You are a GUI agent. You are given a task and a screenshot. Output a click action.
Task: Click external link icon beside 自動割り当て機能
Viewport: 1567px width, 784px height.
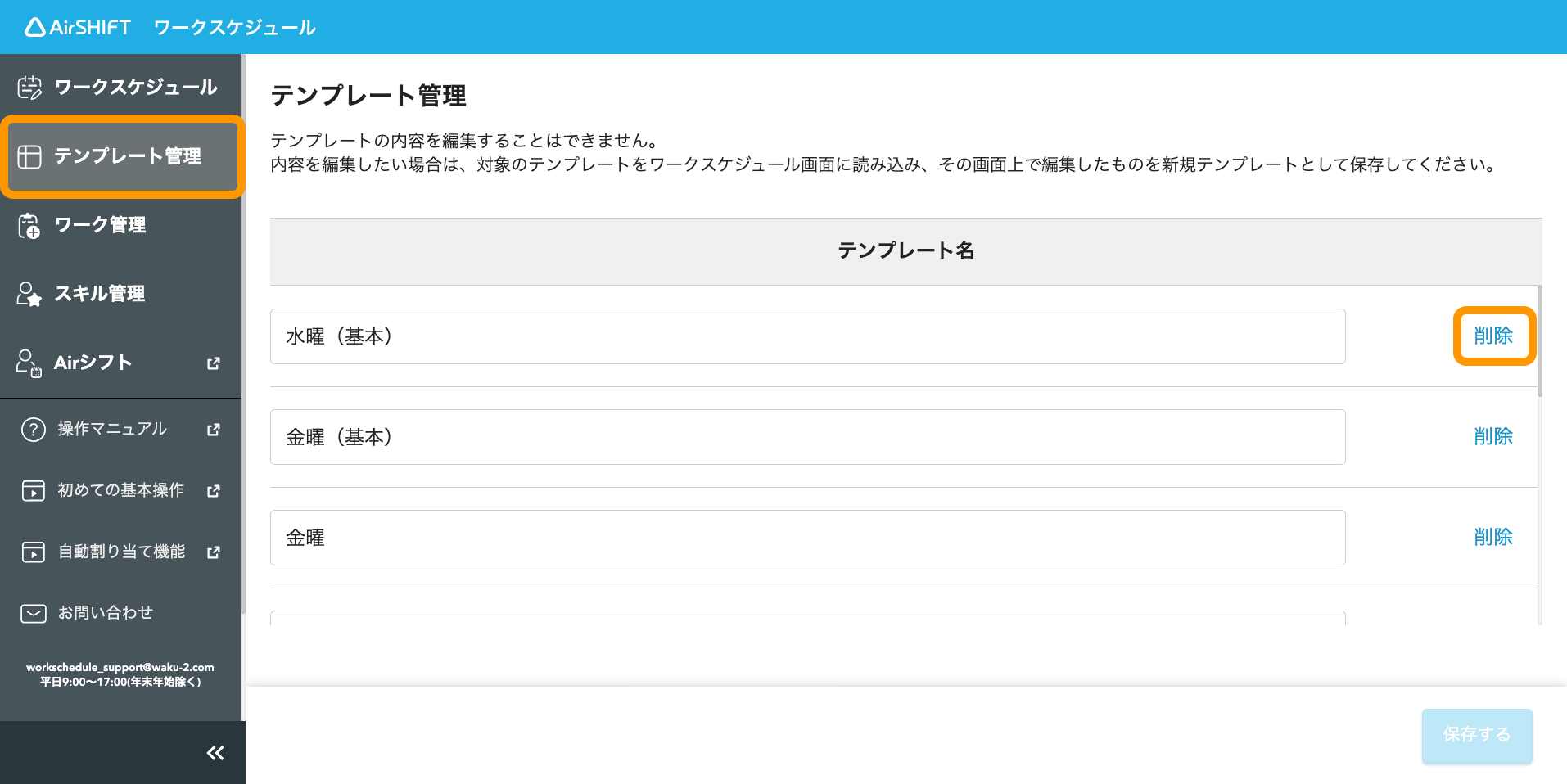coord(214,552)
